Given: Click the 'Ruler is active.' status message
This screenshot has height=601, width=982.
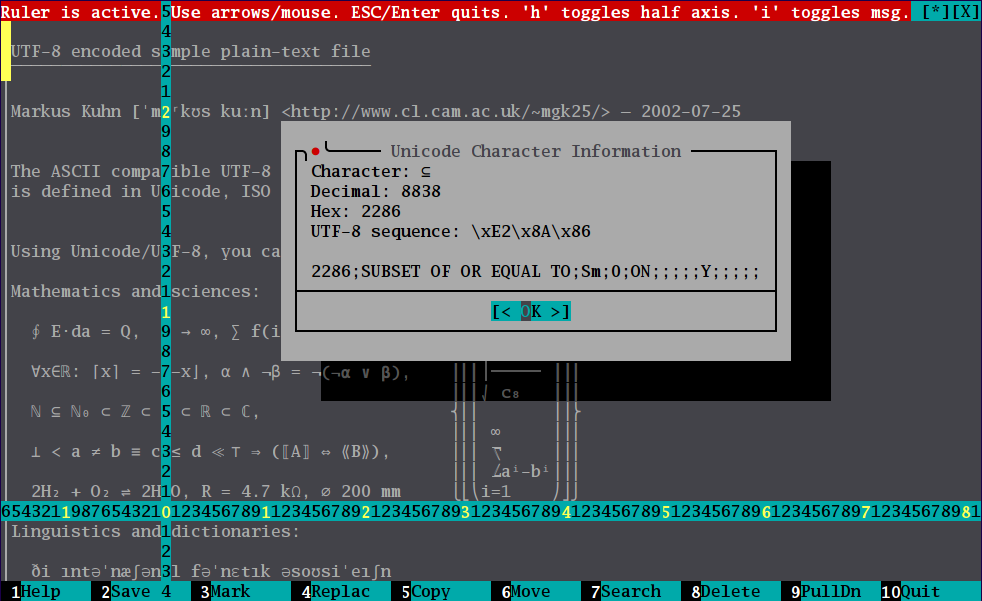Looking at the screenshot, I should [80, 11].
